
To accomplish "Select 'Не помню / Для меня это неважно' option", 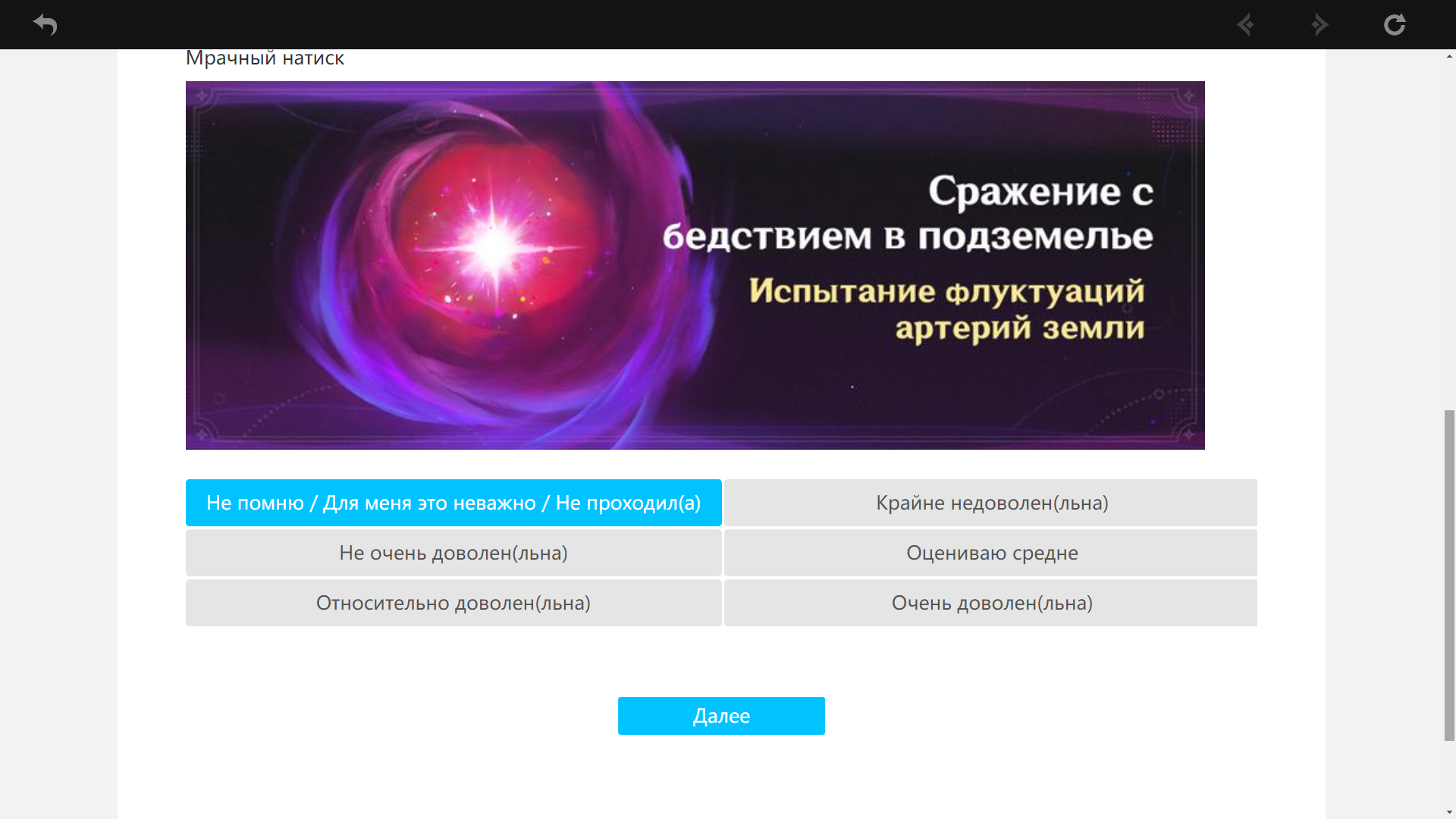I will tap(453, 503).
